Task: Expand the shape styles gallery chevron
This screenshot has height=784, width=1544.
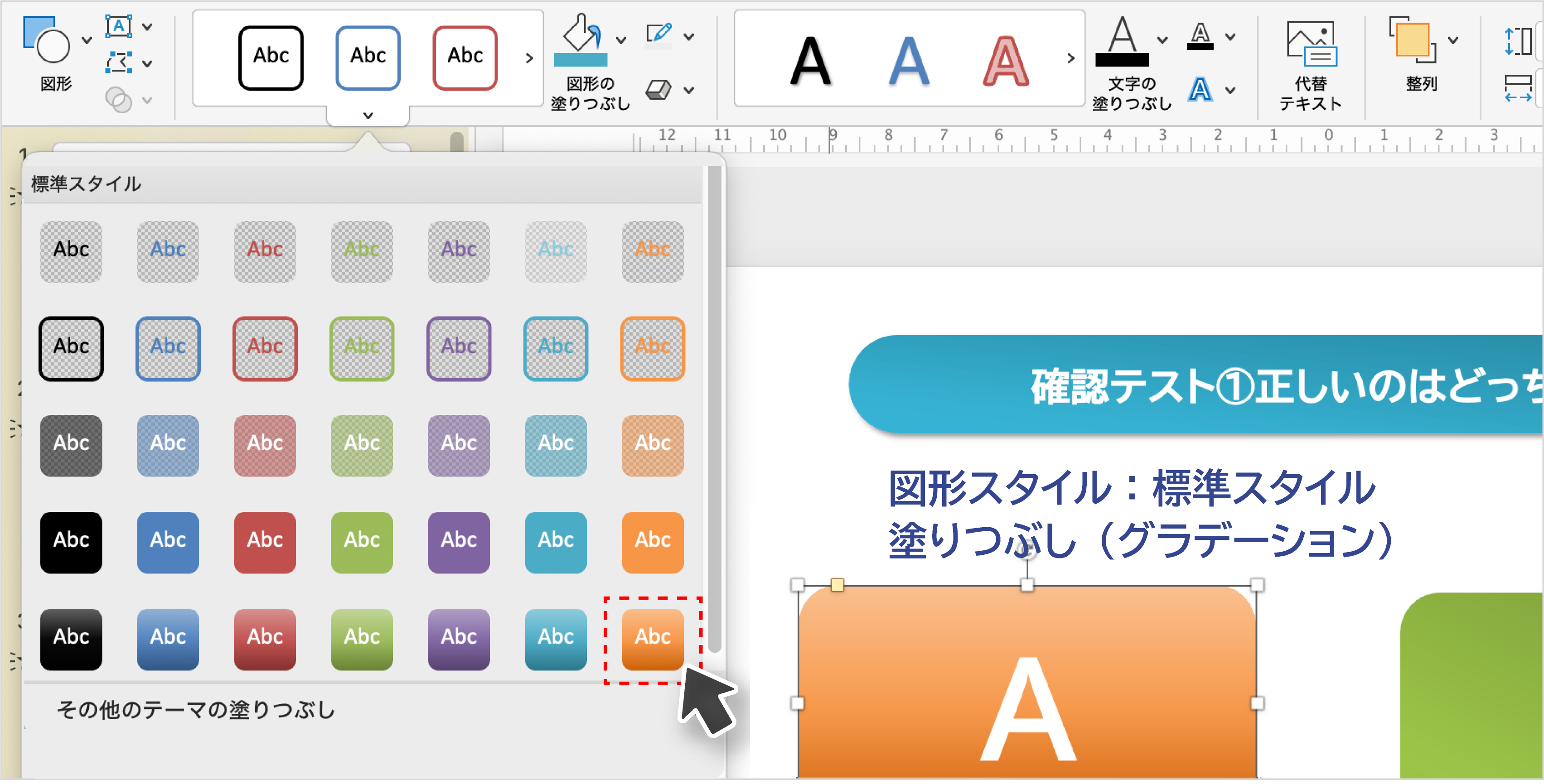Action: coord(368,115)
